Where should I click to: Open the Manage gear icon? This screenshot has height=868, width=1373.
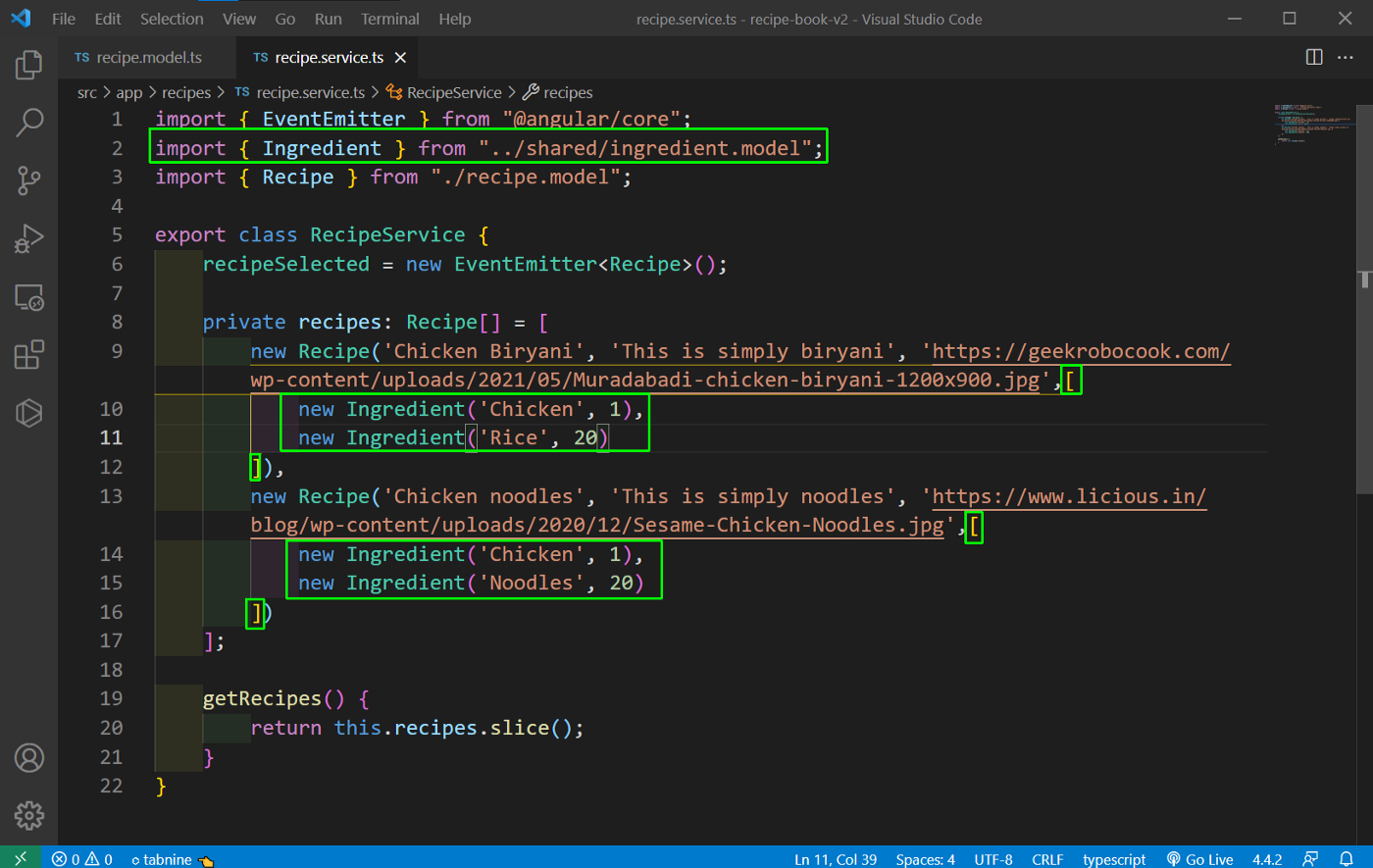pyautogui.click(x=28, y=814)
